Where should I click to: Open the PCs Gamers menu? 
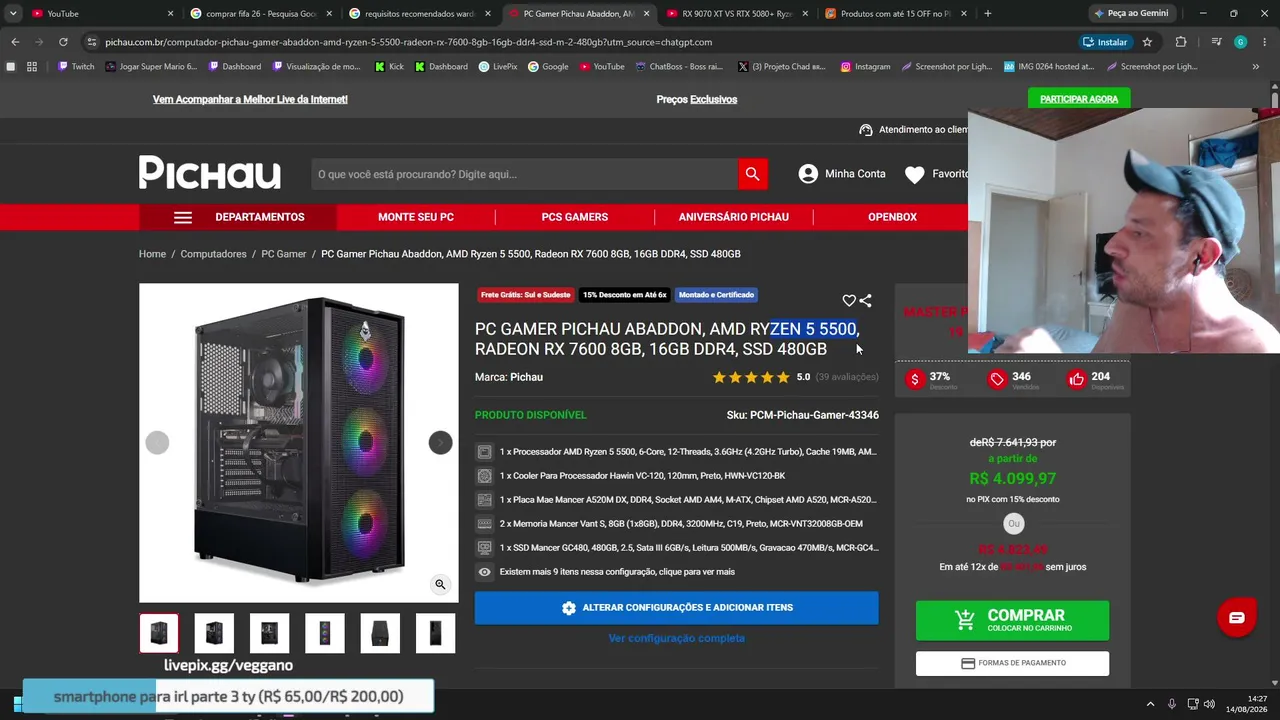pyautogui.click(x=575, y=217)
